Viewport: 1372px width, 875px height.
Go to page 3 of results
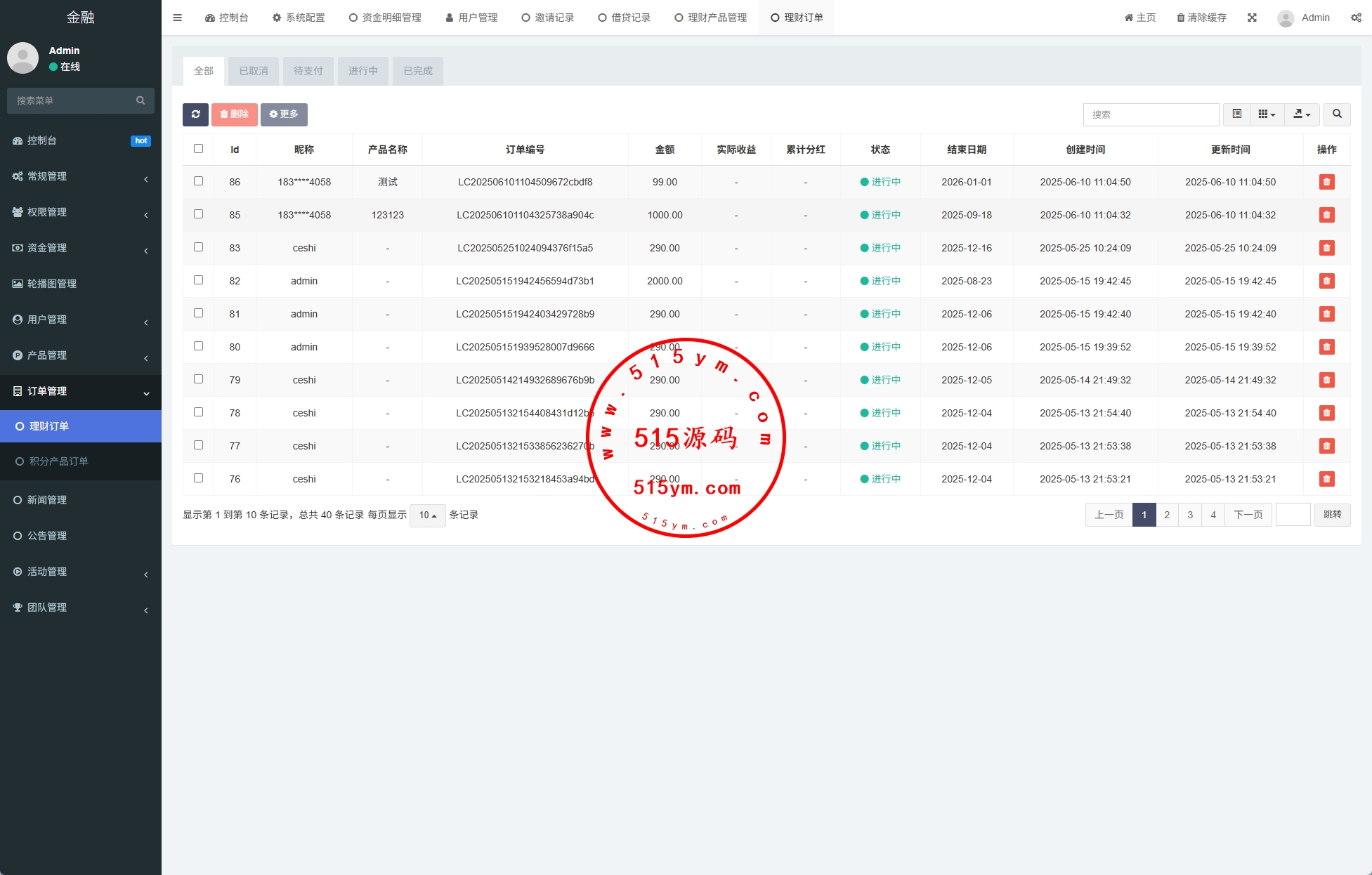1190,515
